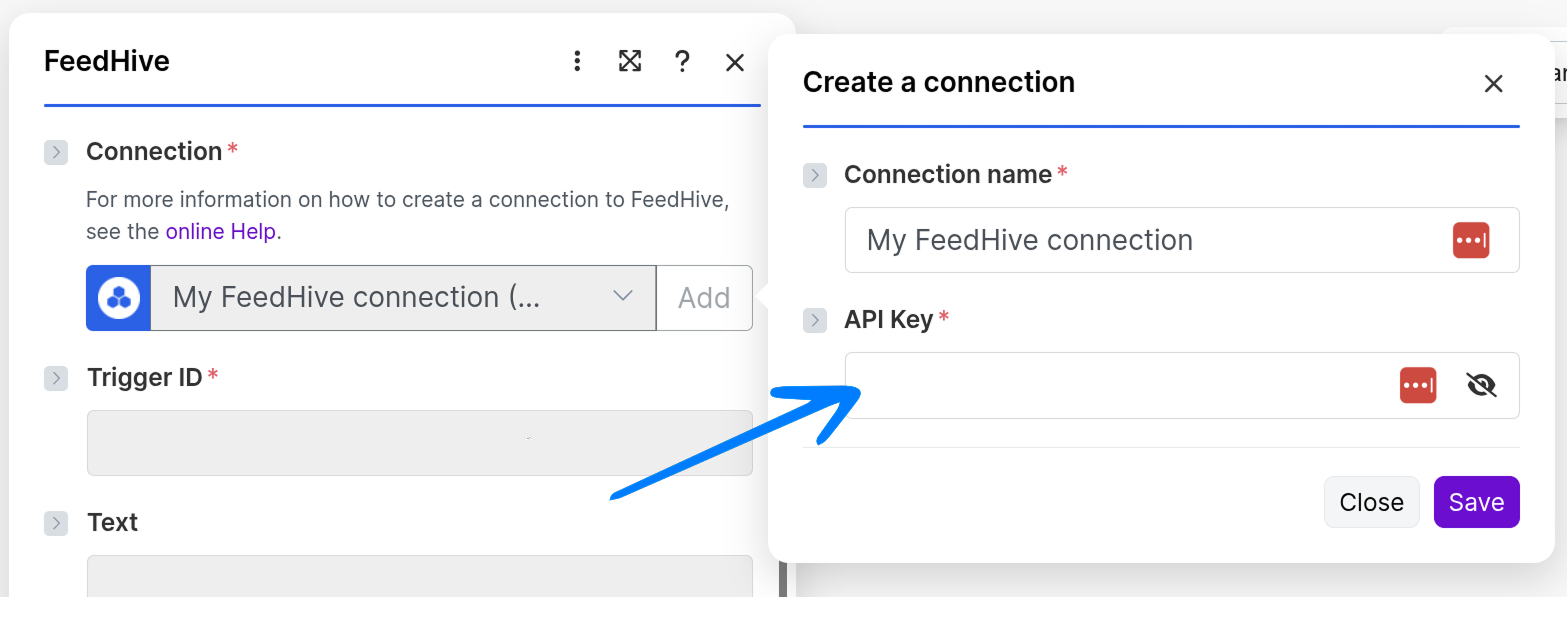Viewport: 1567px width, 632px height.
Task: Open the online Help link
Action: coord(220,232)
